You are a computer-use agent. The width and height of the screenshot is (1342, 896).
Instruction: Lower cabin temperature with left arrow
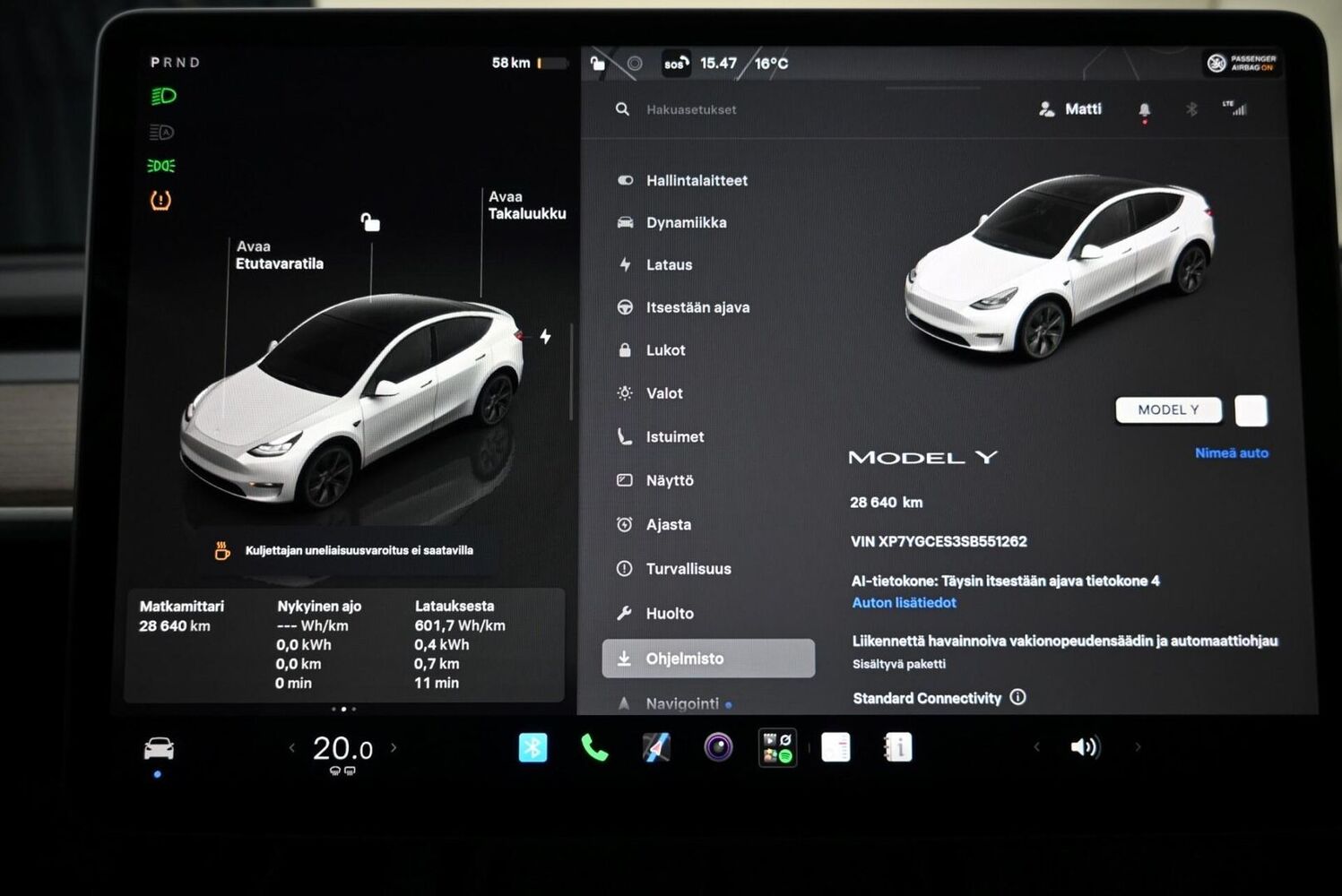click(x=291, y=747)
